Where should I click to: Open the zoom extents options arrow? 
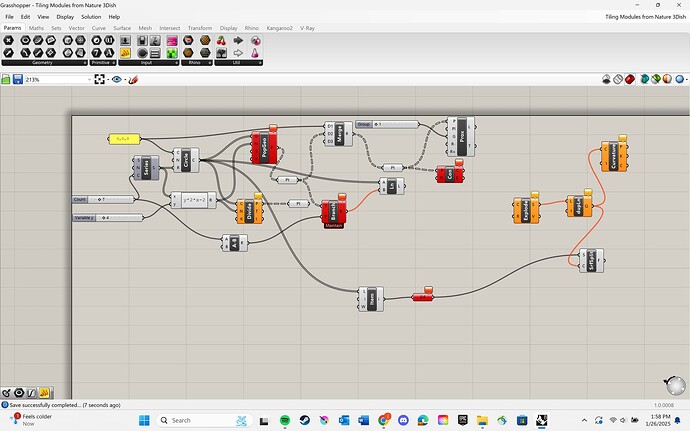pos(108,80)
